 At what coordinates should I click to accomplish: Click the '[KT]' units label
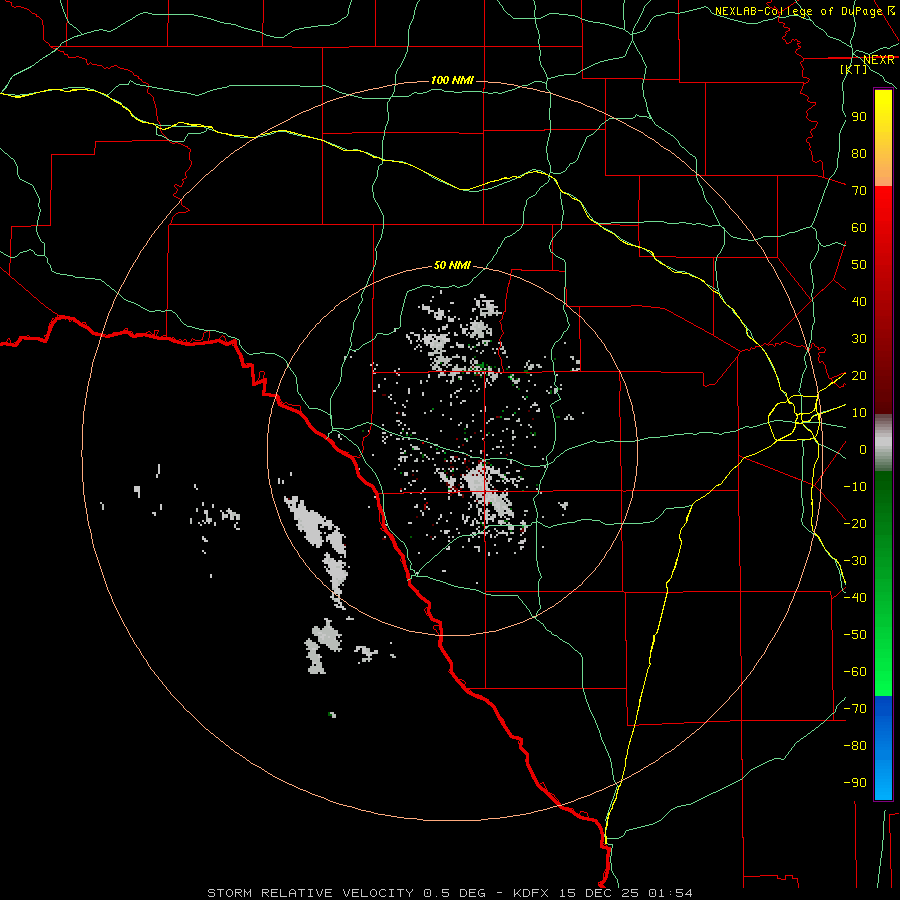[x=854, y=69]
